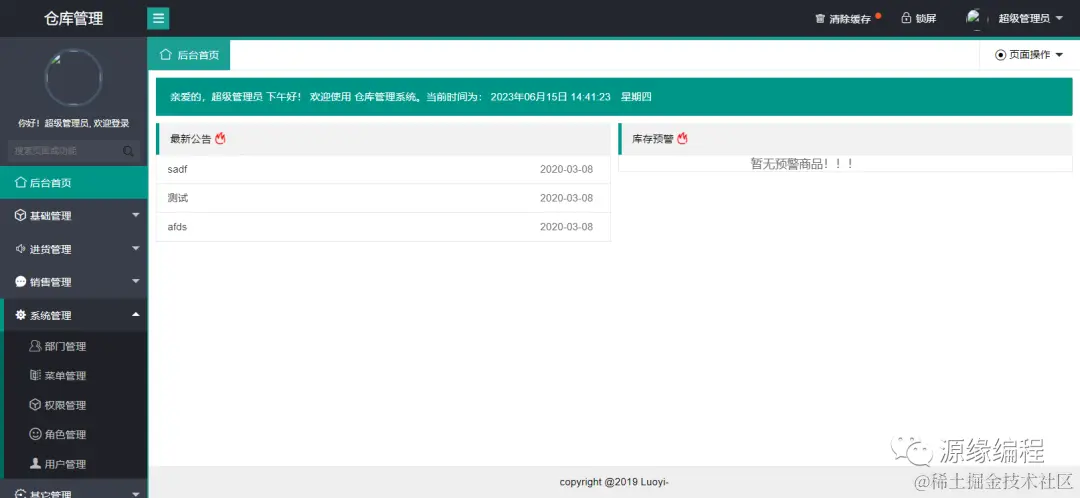The image size is (1080, 498).
Task: Open the afds announcement
Action: (177, 227)
